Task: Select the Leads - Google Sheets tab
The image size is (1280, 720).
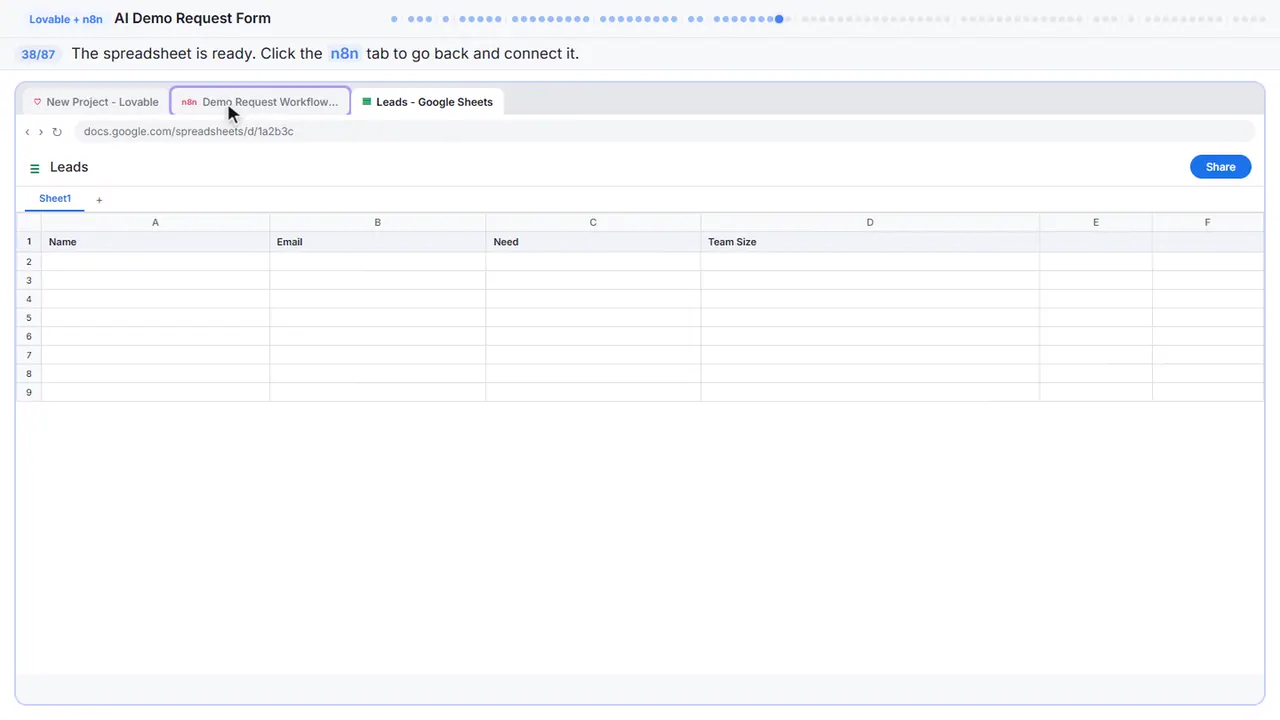Action: (427, 102)
